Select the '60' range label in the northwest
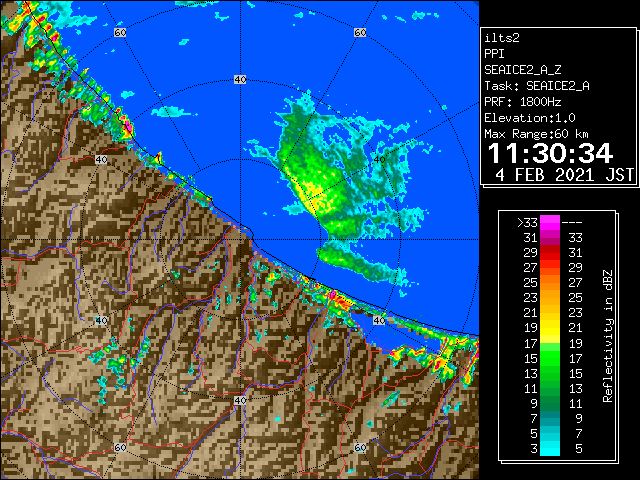The height and width of the screenshot is (480, 640). coord(120,32)
